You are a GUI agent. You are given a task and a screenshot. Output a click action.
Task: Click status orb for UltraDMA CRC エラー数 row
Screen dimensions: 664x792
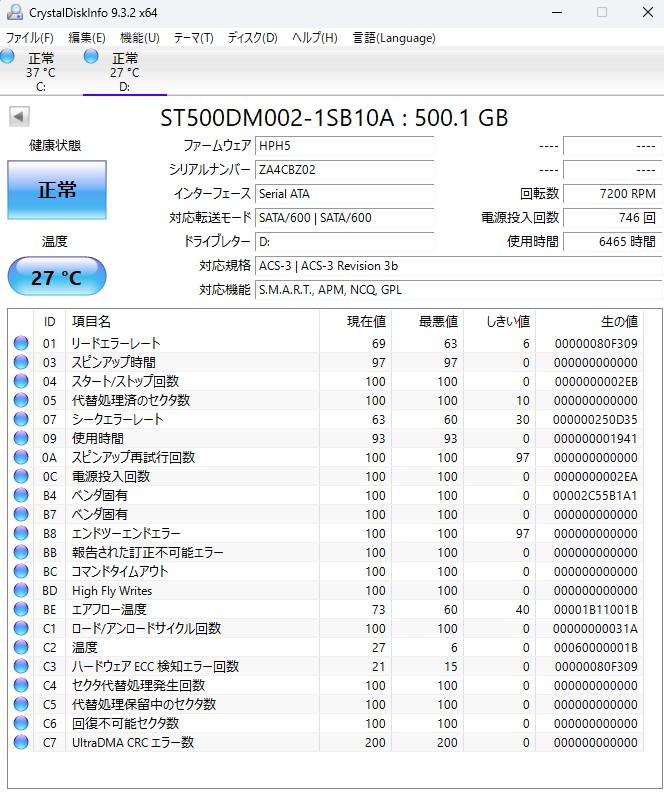(21, 742)
